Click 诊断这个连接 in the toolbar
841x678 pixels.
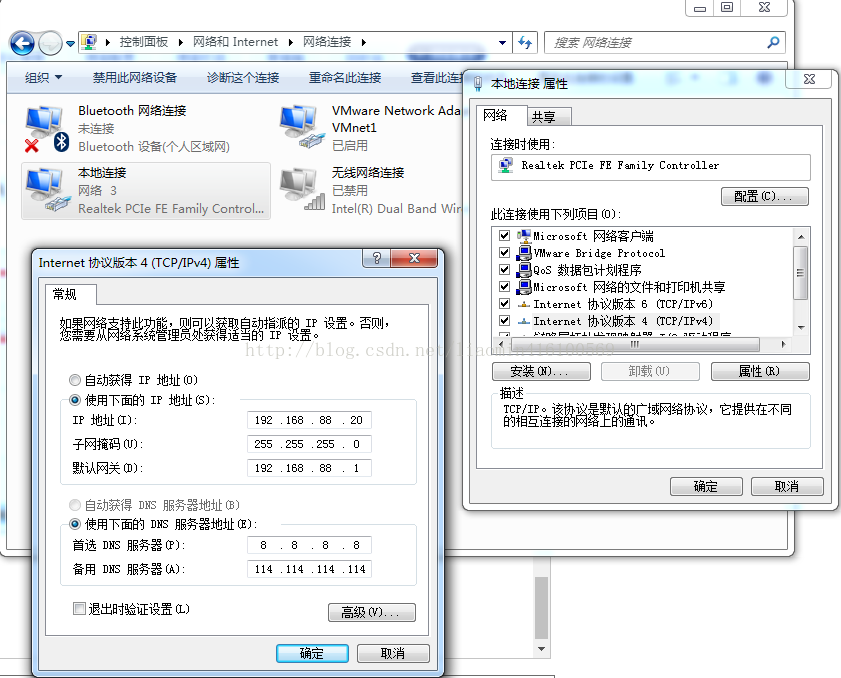click(243, 78)
